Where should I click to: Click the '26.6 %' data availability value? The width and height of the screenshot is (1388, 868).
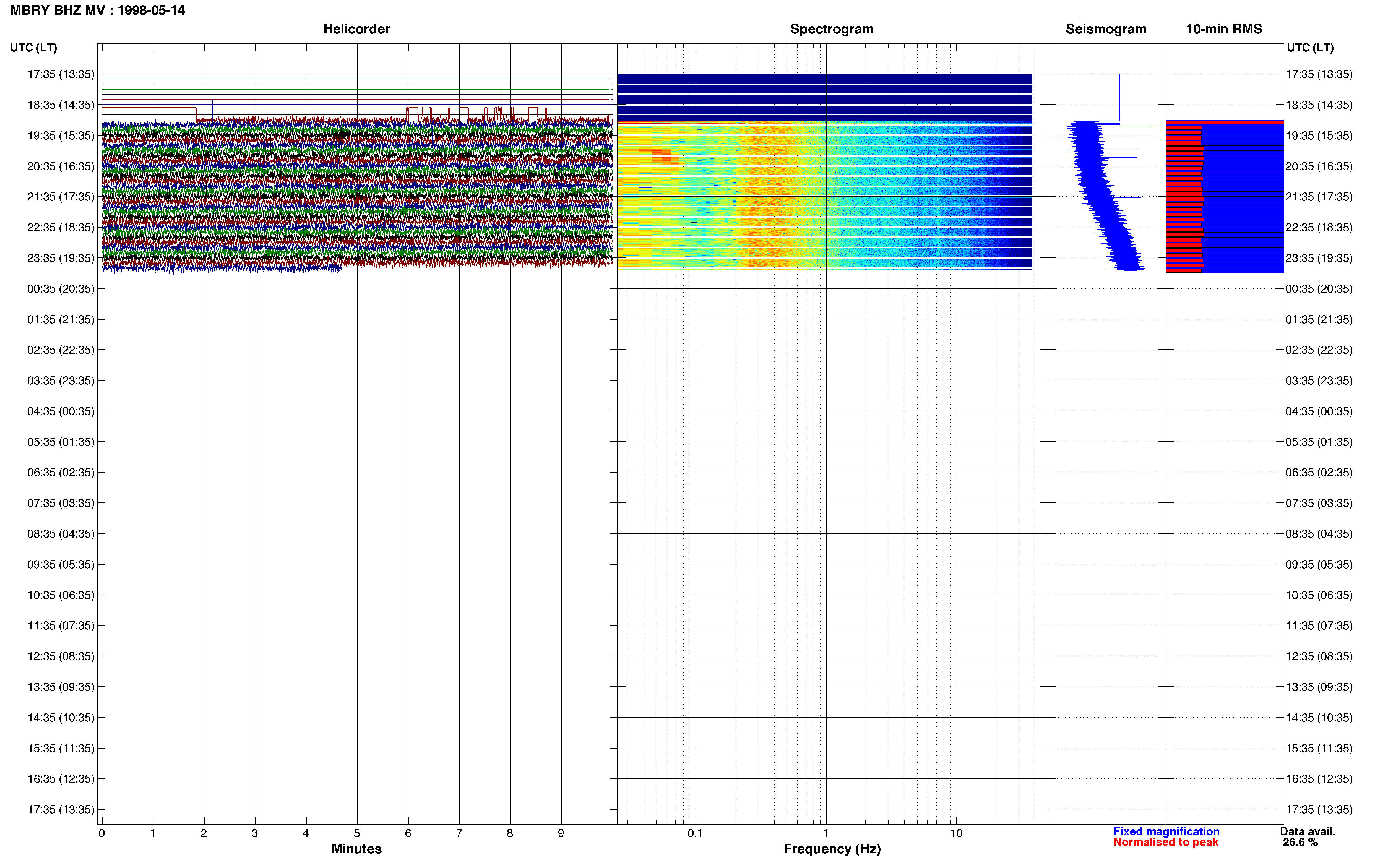point(1300,842)
